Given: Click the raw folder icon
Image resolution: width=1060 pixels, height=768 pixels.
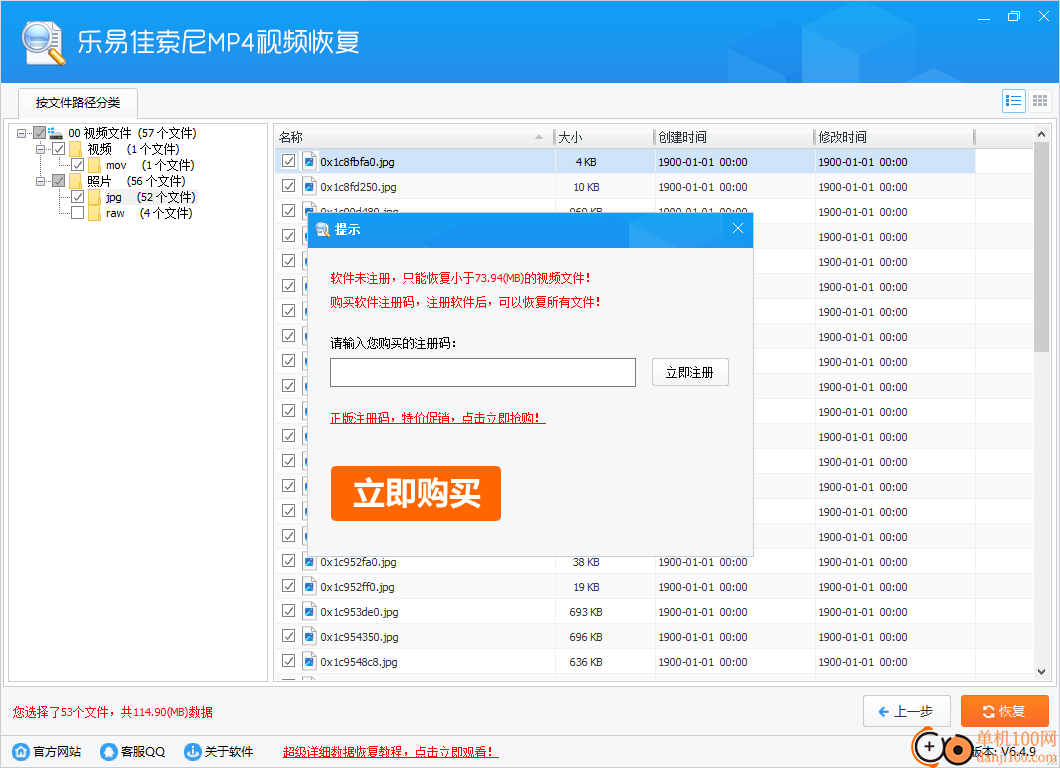Looking at the screenshot, I should [95, 214].
